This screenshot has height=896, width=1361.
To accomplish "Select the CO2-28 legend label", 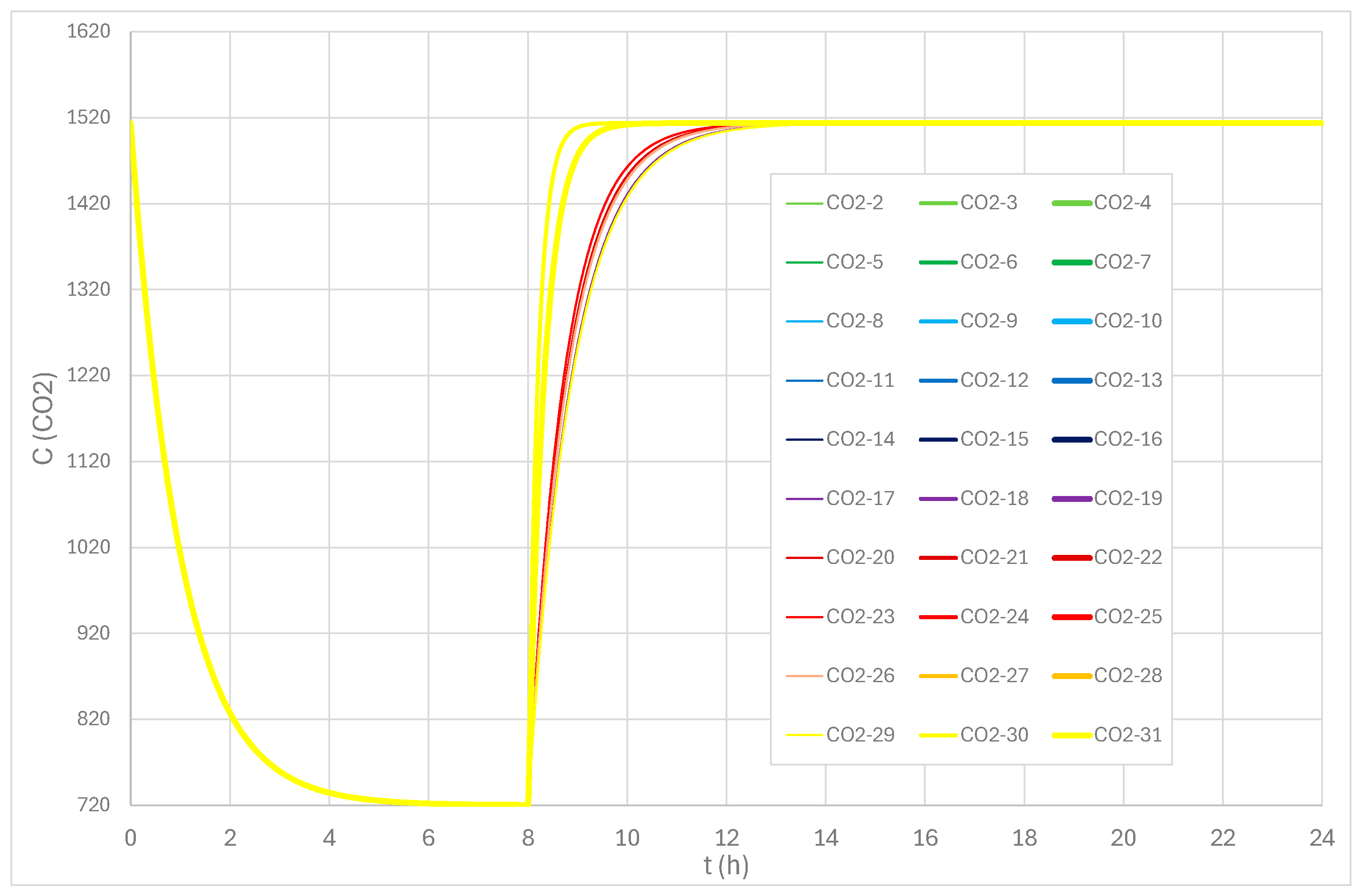I will pyautogui.click(x=1128, y=676).
